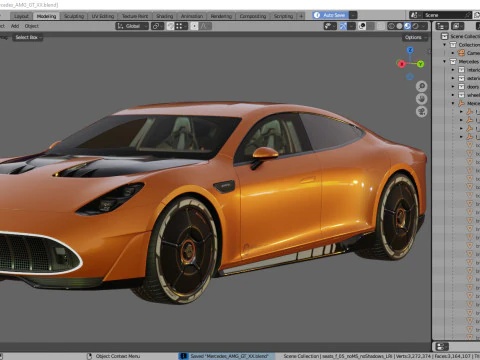Toggle the snapping magnet icon
The width and height of the screenshot is (480, 360).
click(170, 26)
